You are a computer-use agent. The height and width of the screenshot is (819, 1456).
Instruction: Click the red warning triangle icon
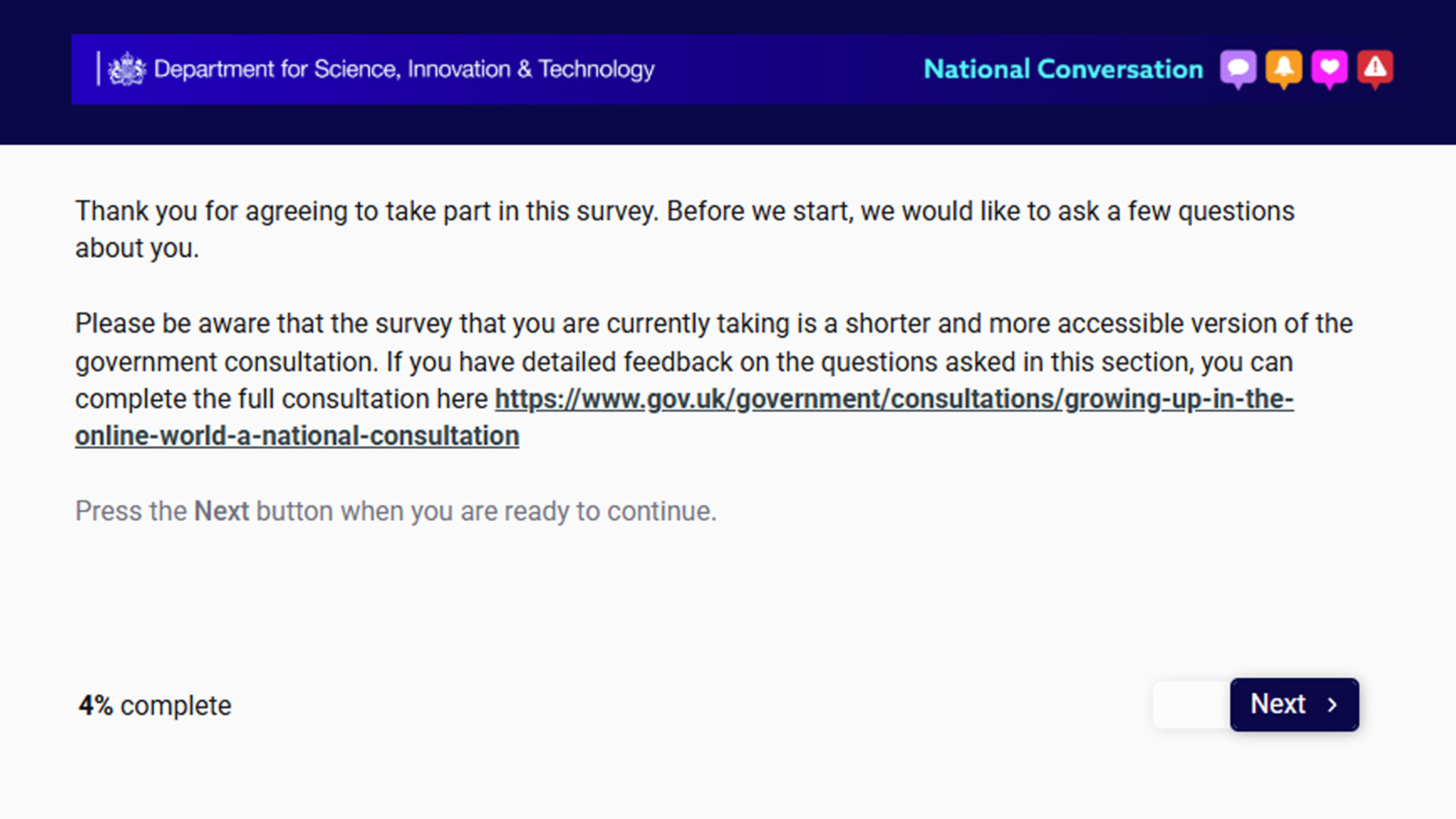(1375, 69)
